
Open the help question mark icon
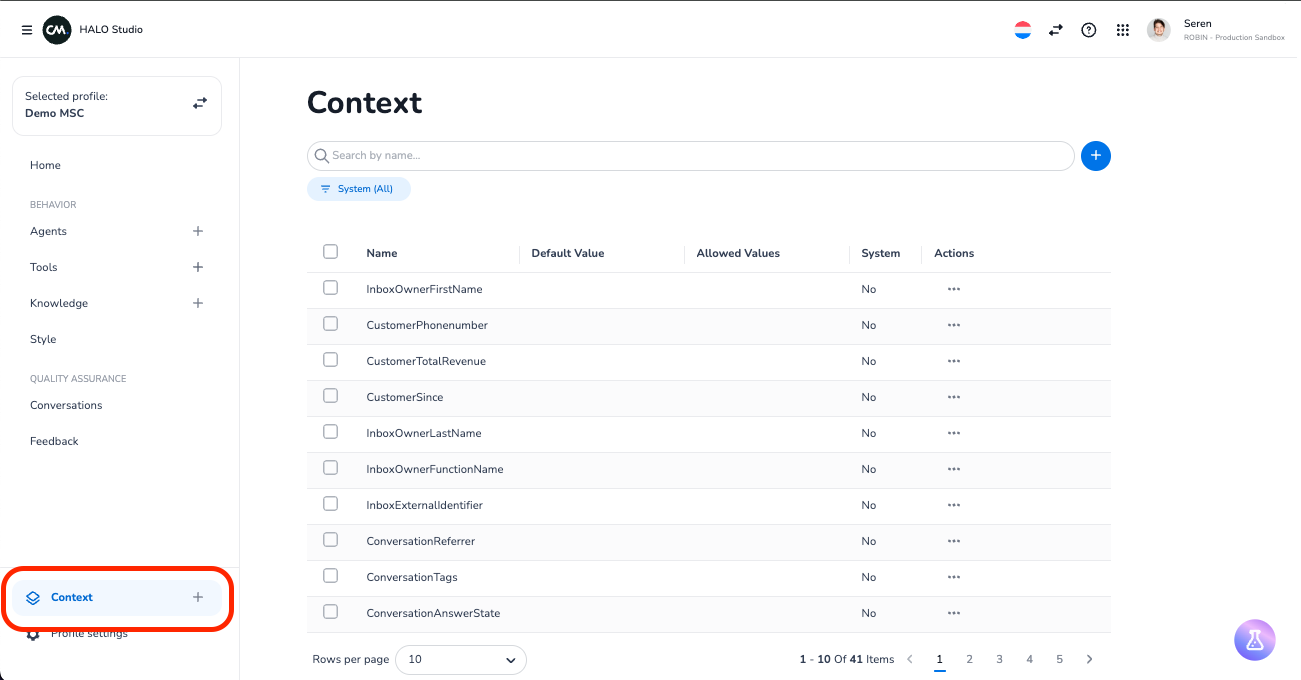[x=1089, y=30]
